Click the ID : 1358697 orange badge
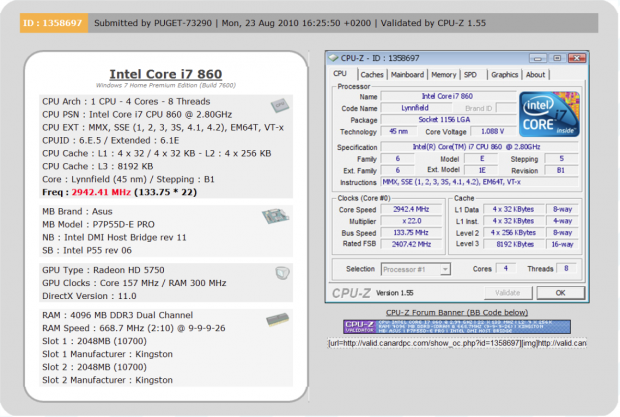 click(54, 23)
